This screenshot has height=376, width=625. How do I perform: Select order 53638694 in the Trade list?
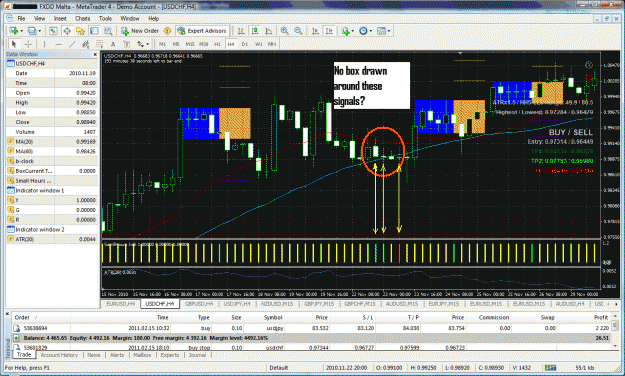coord(312,328)
